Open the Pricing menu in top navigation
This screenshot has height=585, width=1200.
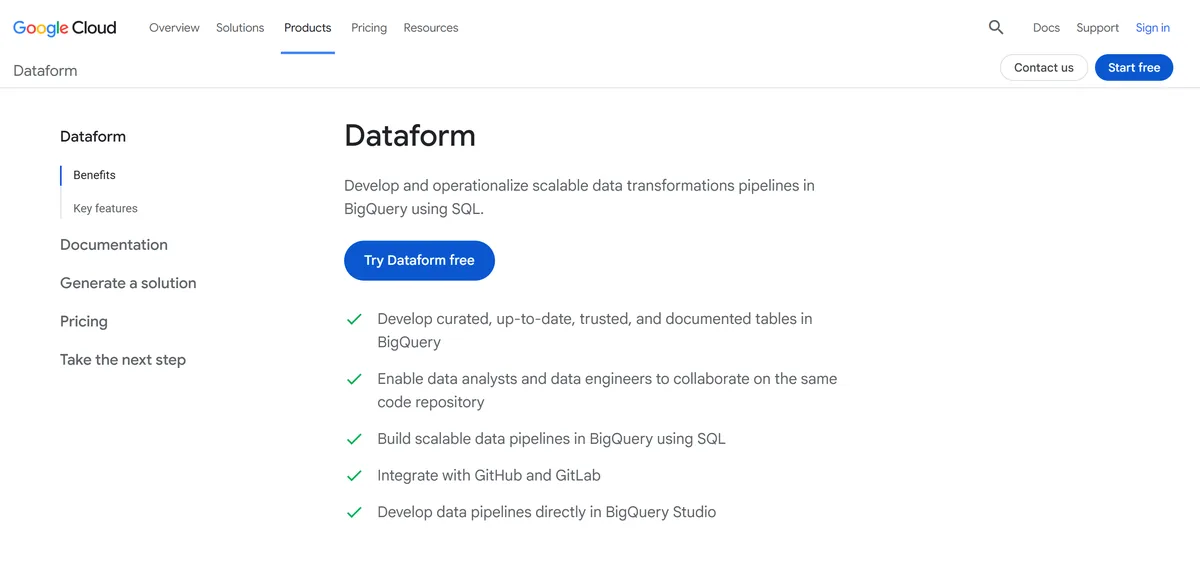[369, 28]
